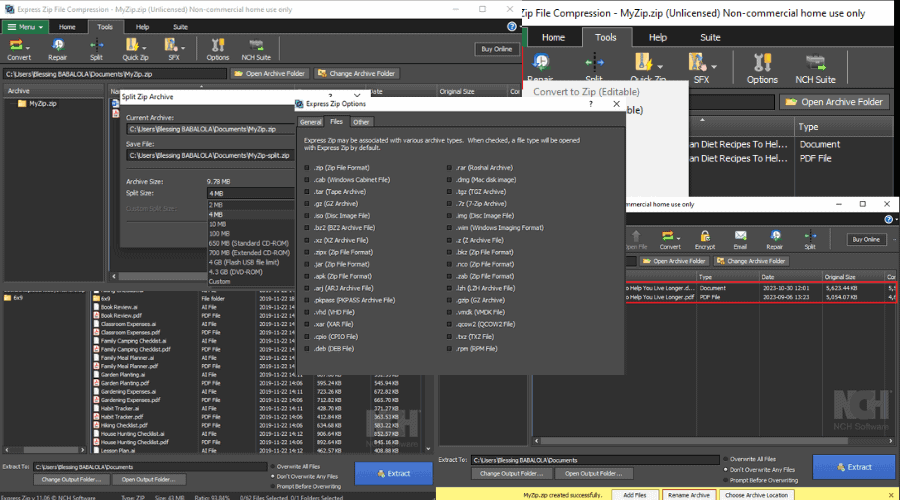The height and width of the screenshot is (500, 900).
Task: Check the .rar (Roshal Archive) box
Action: click(x=449, y=168)
